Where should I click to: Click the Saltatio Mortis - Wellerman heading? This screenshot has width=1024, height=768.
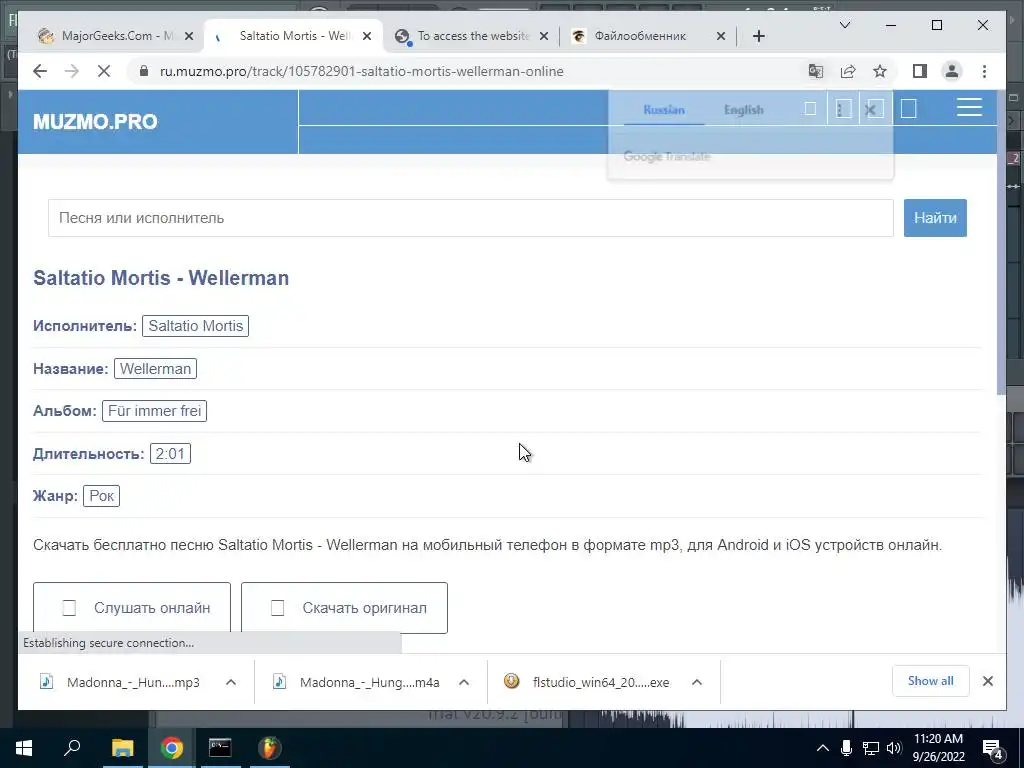coord(161,278)
